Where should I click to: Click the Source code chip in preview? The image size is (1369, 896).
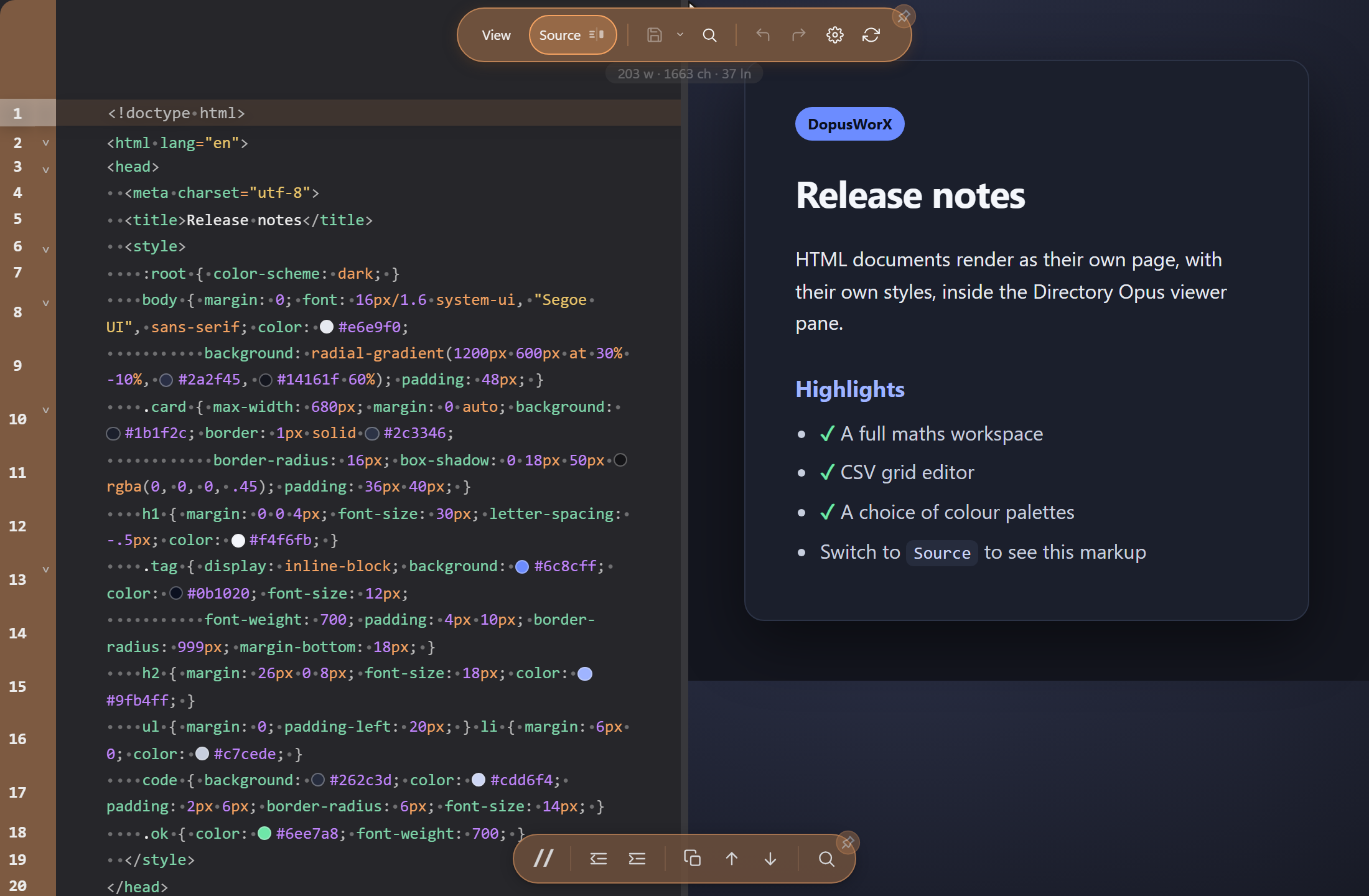coord(942,553)
